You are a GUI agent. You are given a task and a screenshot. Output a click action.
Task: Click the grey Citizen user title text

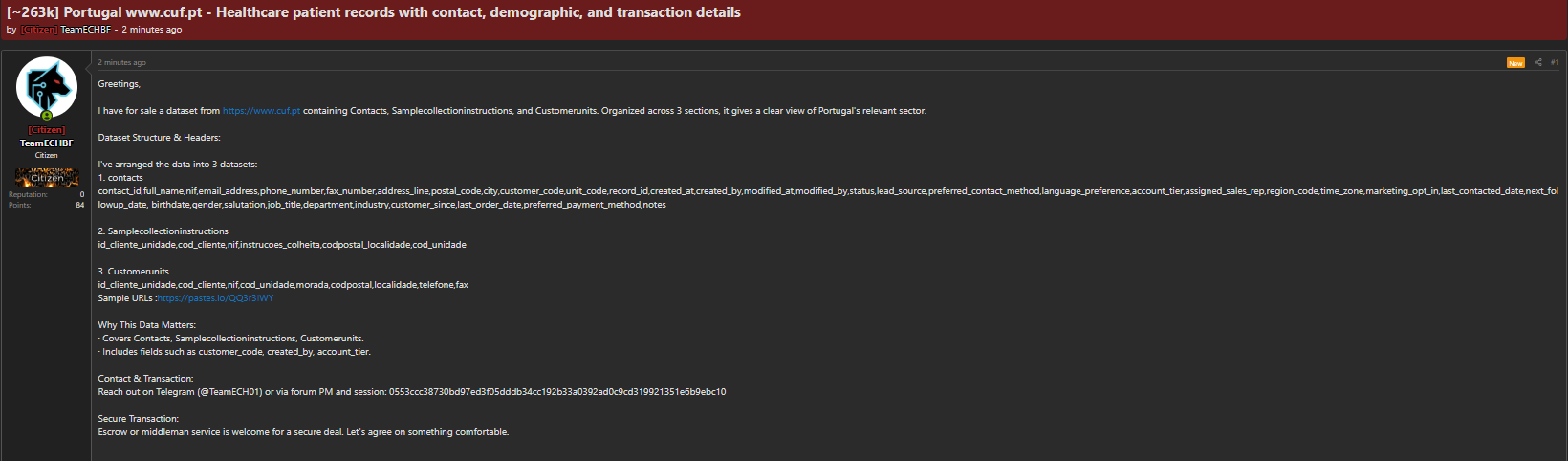tap(46, 155)
